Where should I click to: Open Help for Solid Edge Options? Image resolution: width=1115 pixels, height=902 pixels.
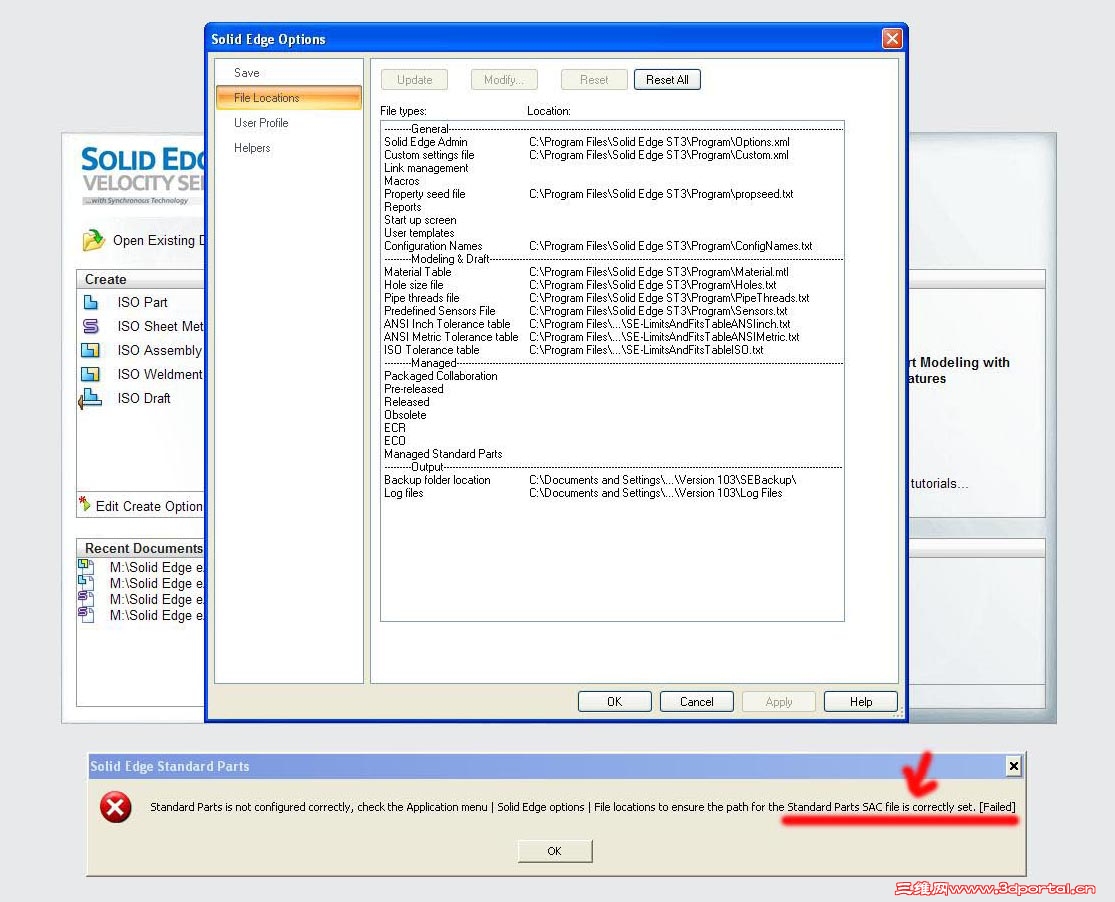860,701
